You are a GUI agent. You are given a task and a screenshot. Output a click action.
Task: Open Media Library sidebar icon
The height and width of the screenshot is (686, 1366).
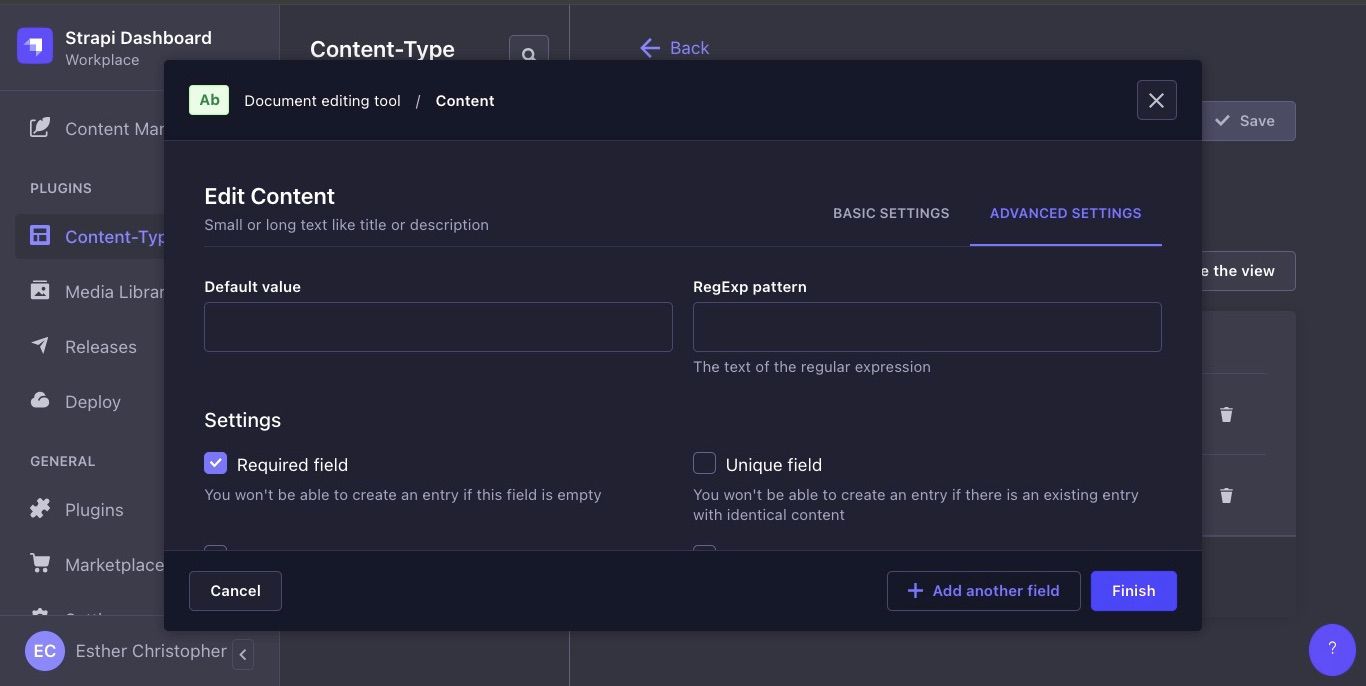(x=40, y=291)
